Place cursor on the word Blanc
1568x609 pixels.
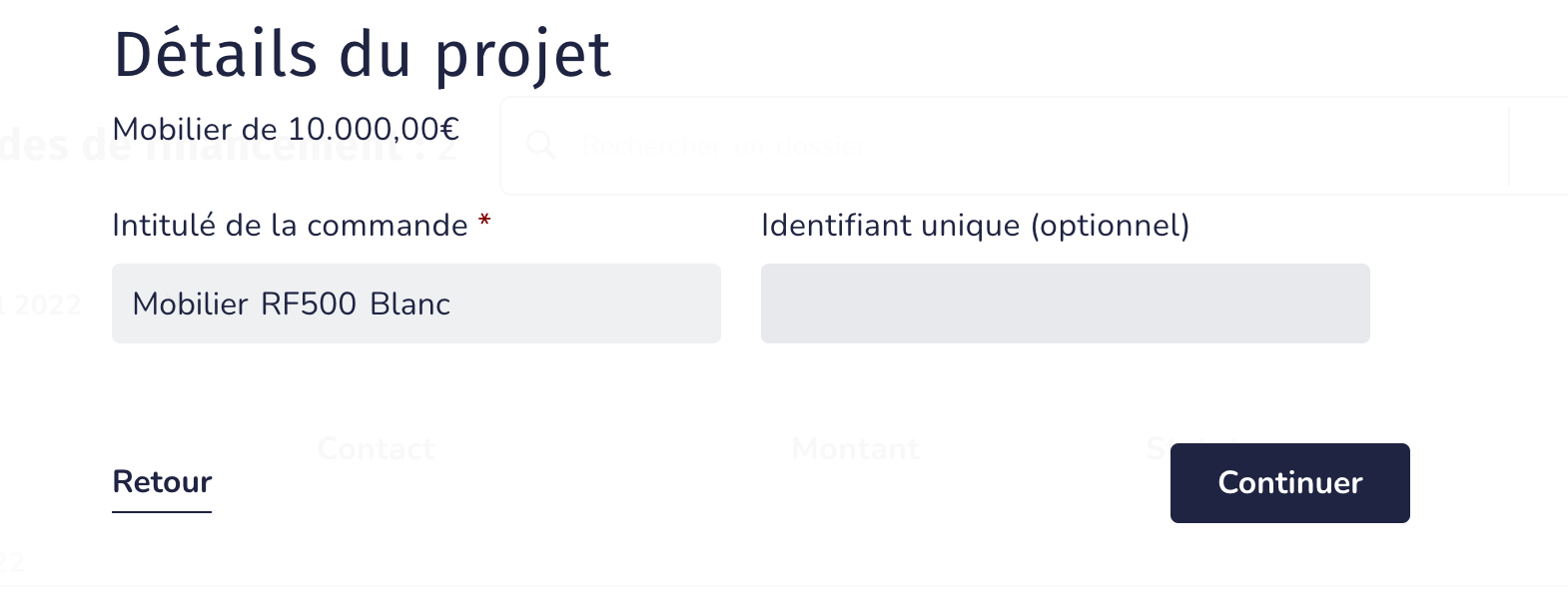pyautogui.click(x=409, y=304)
